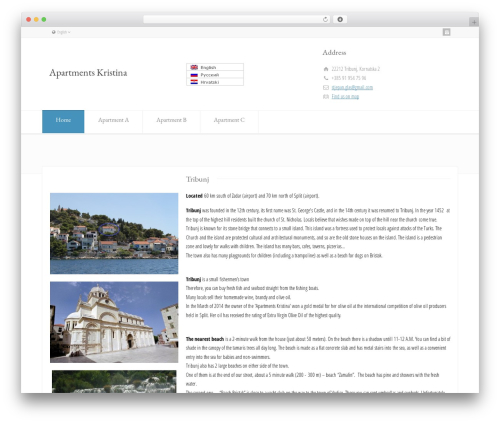Reload the page with the refresh icon
The height and width of the screenshot is (423, 500).
[x=325, y=19]
